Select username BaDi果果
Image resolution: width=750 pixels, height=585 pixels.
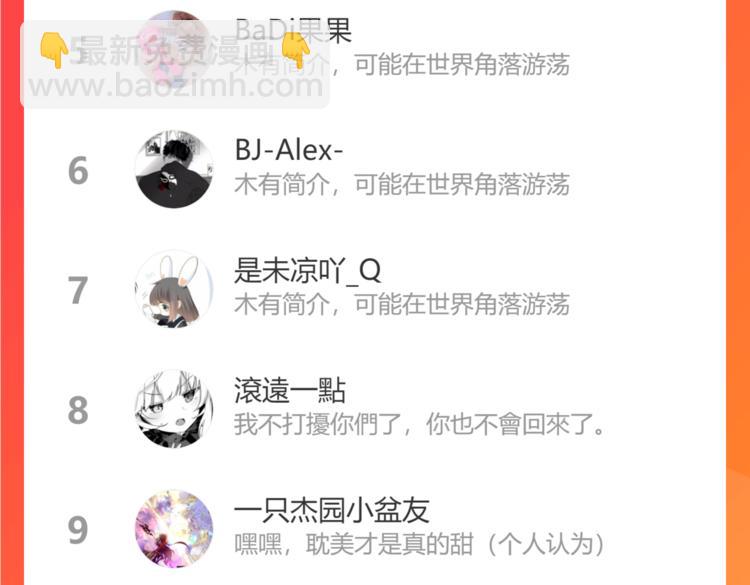[x=293, y=30]
